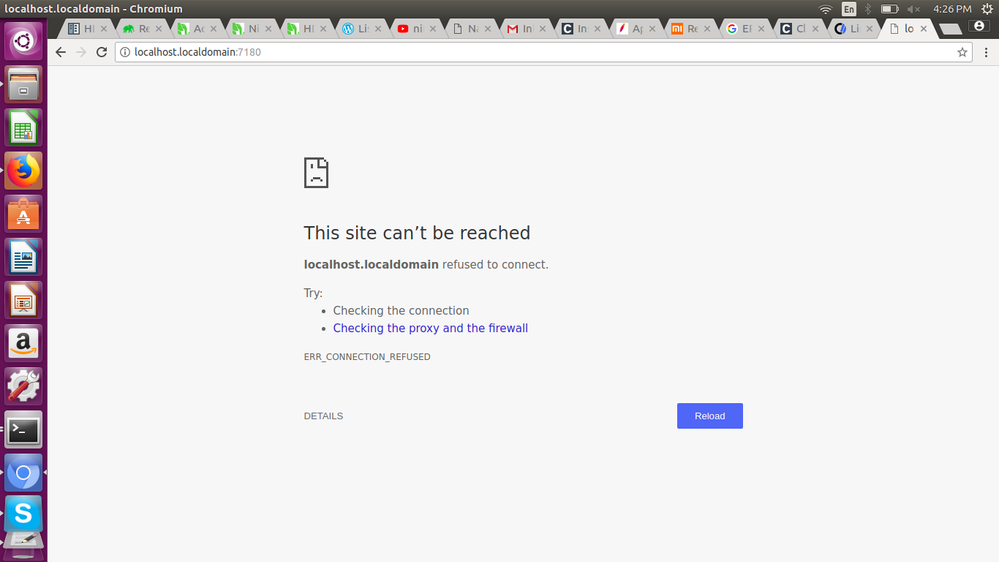The height and width of the screenshot is (562, 999).
Task: Open the battery indicator menu
Action: [889, 9]
